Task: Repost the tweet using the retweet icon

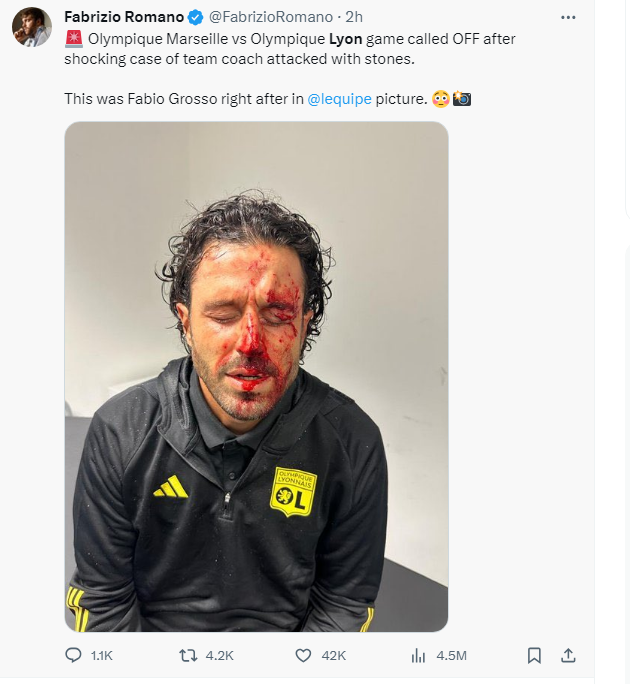Action: [x=187, y=656]
